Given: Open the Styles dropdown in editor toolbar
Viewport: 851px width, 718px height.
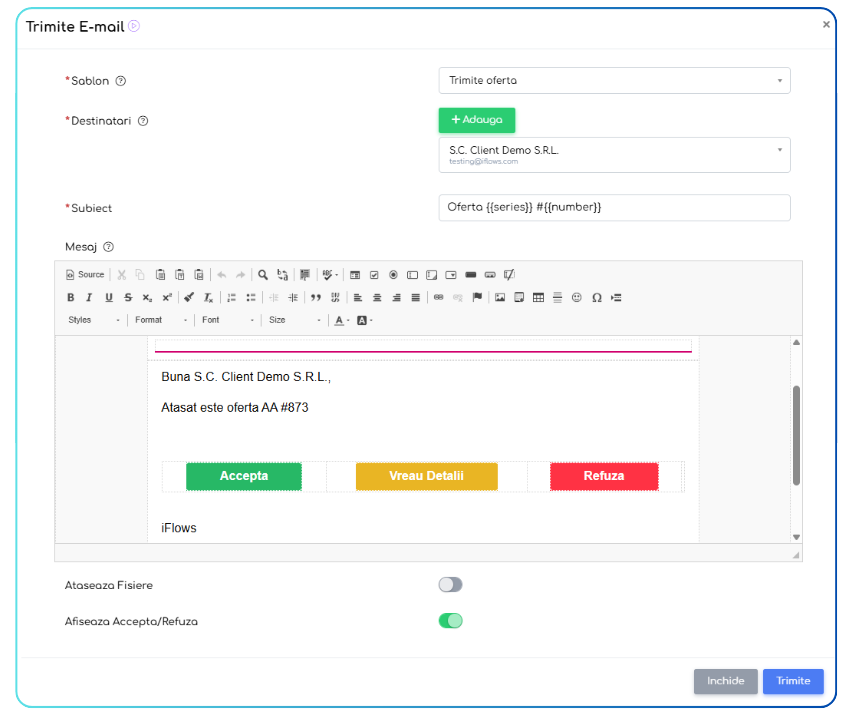Looking at the screenshot, I should [95, 320].
